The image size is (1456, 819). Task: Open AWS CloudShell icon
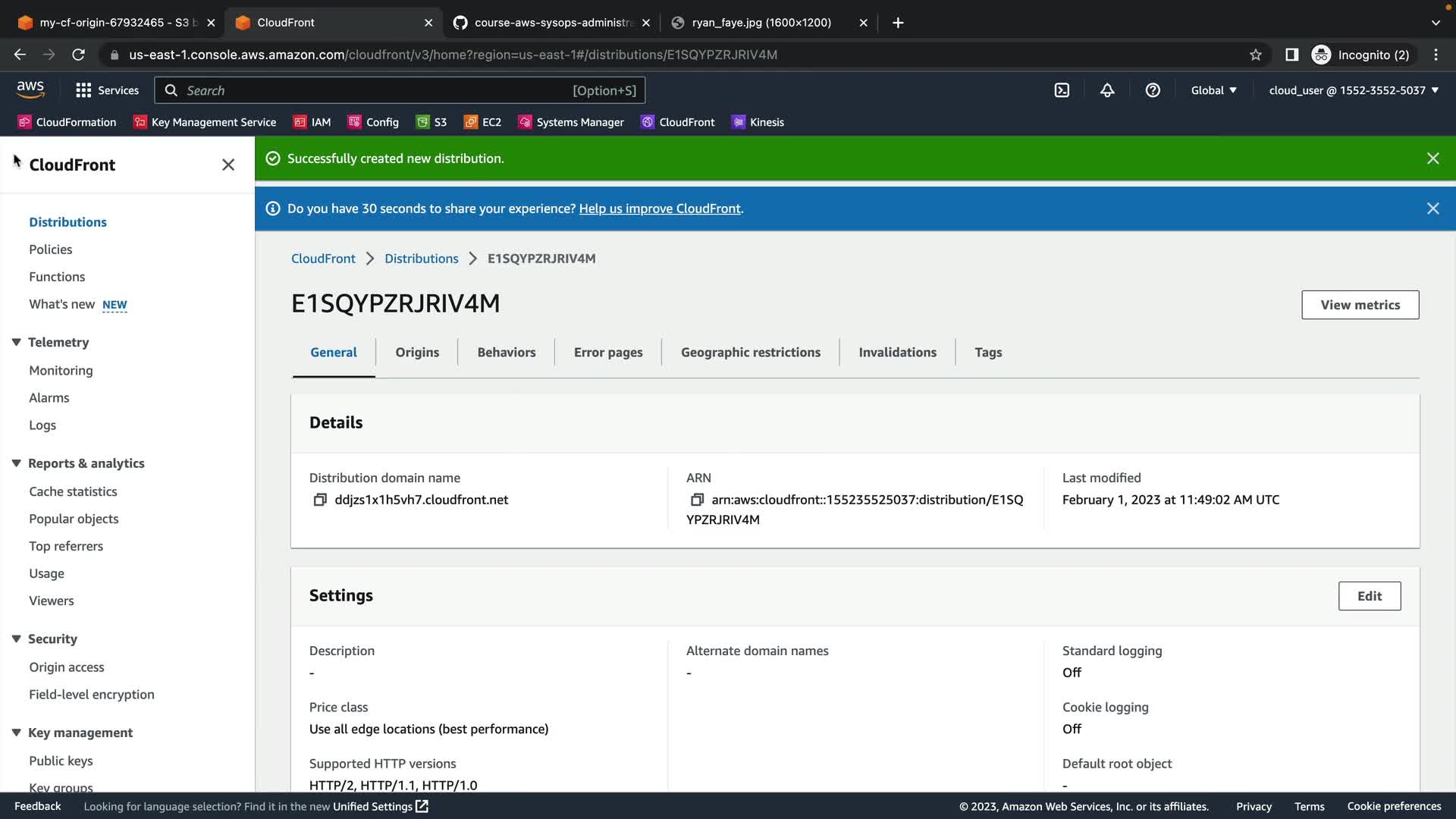click(x=1062, y=90)
